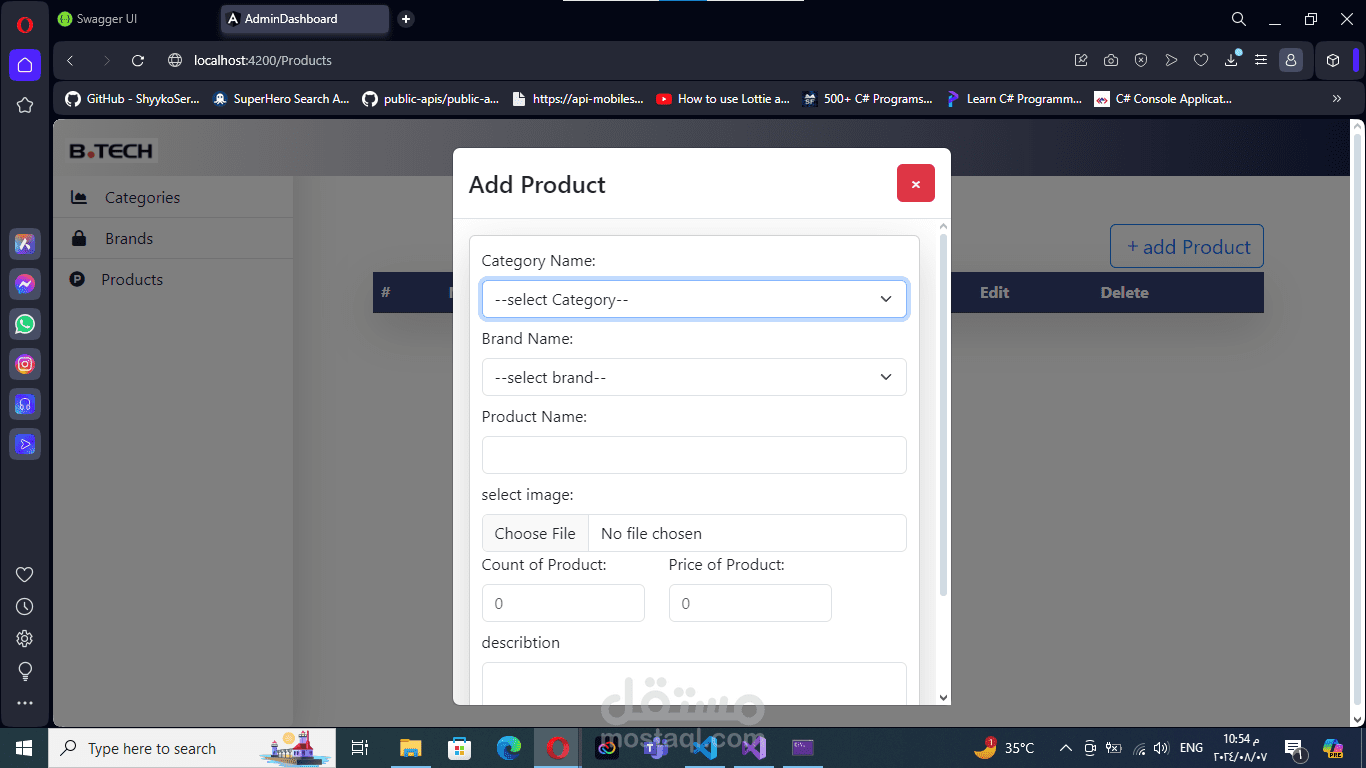Image resolution: width=1366 pixels, height=768 pixels.
Task: Open the SuperHero Search bookmark
Action: point(281,99)
